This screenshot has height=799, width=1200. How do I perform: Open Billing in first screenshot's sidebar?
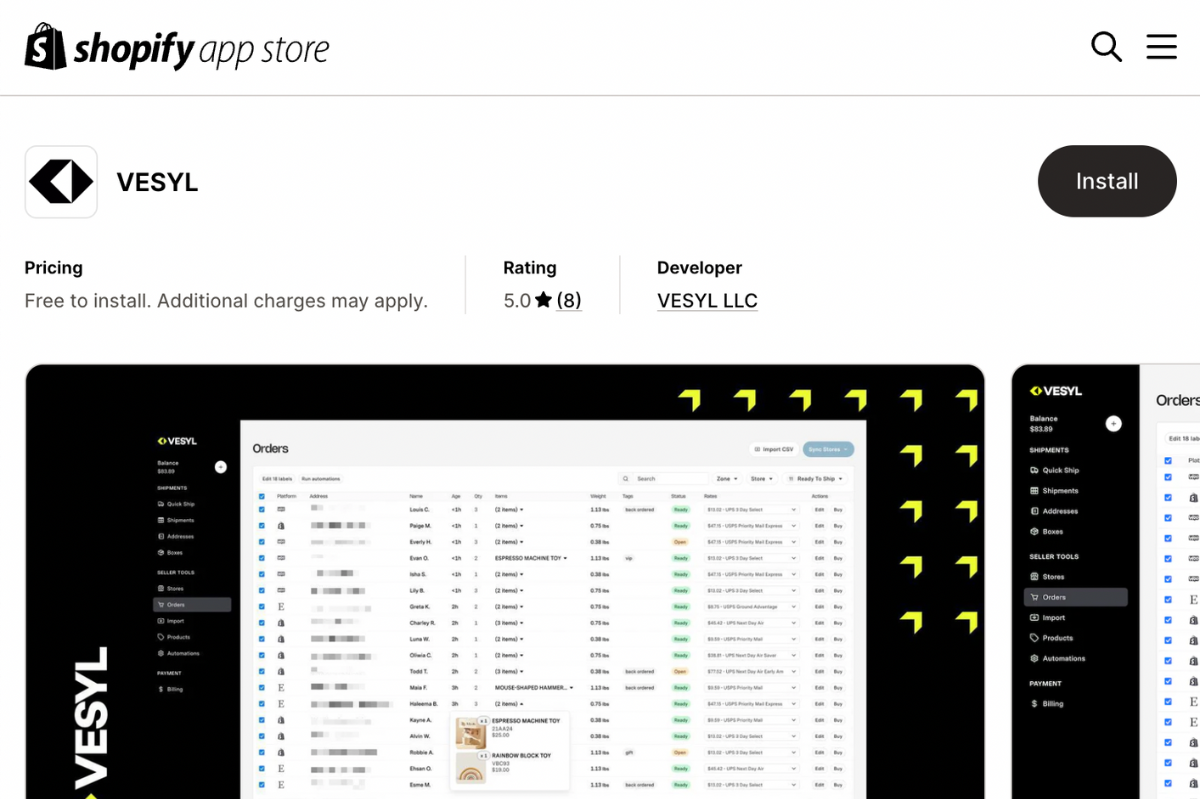[174, 689]
